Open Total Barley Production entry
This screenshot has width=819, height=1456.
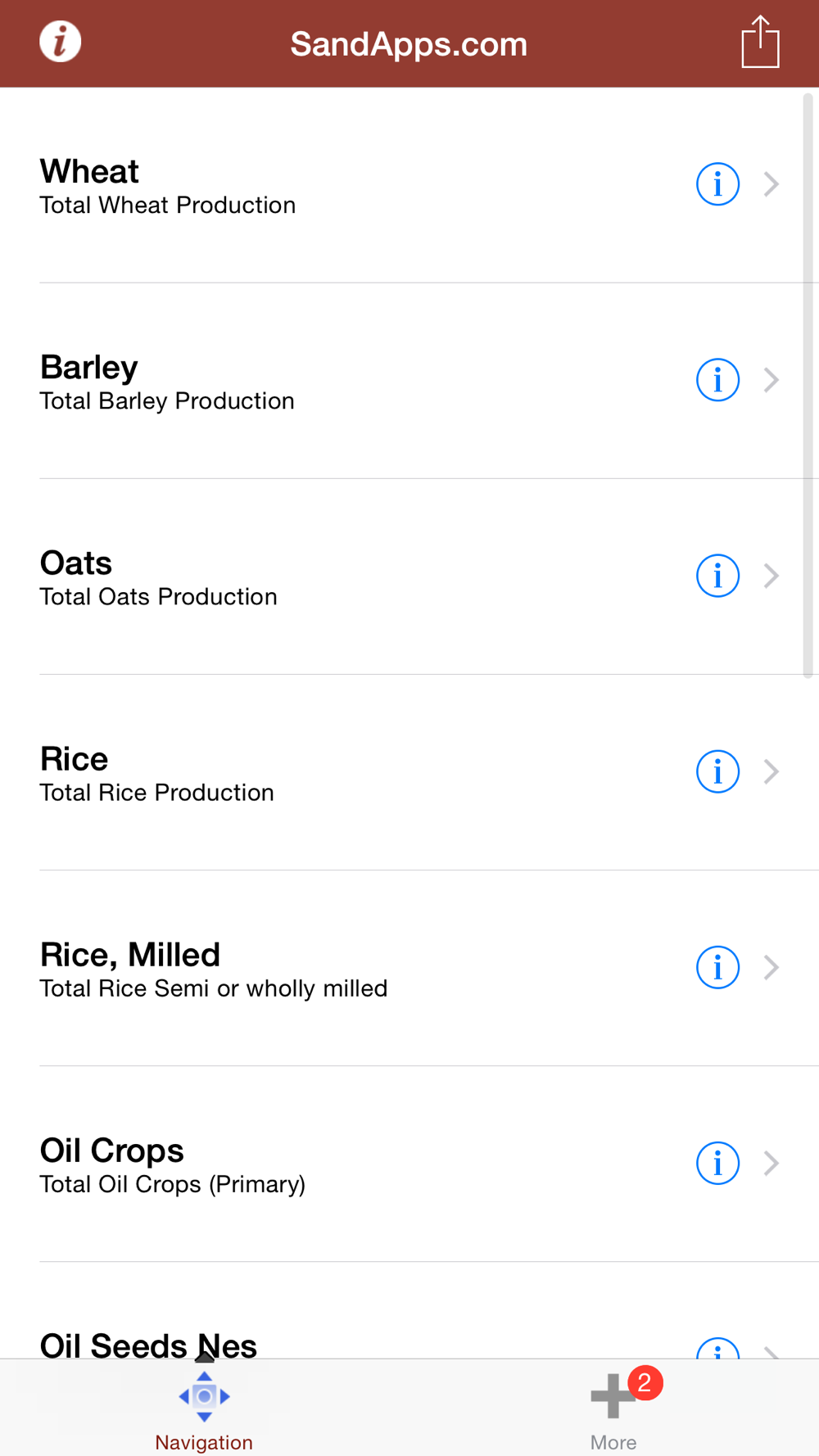[167, 401]
